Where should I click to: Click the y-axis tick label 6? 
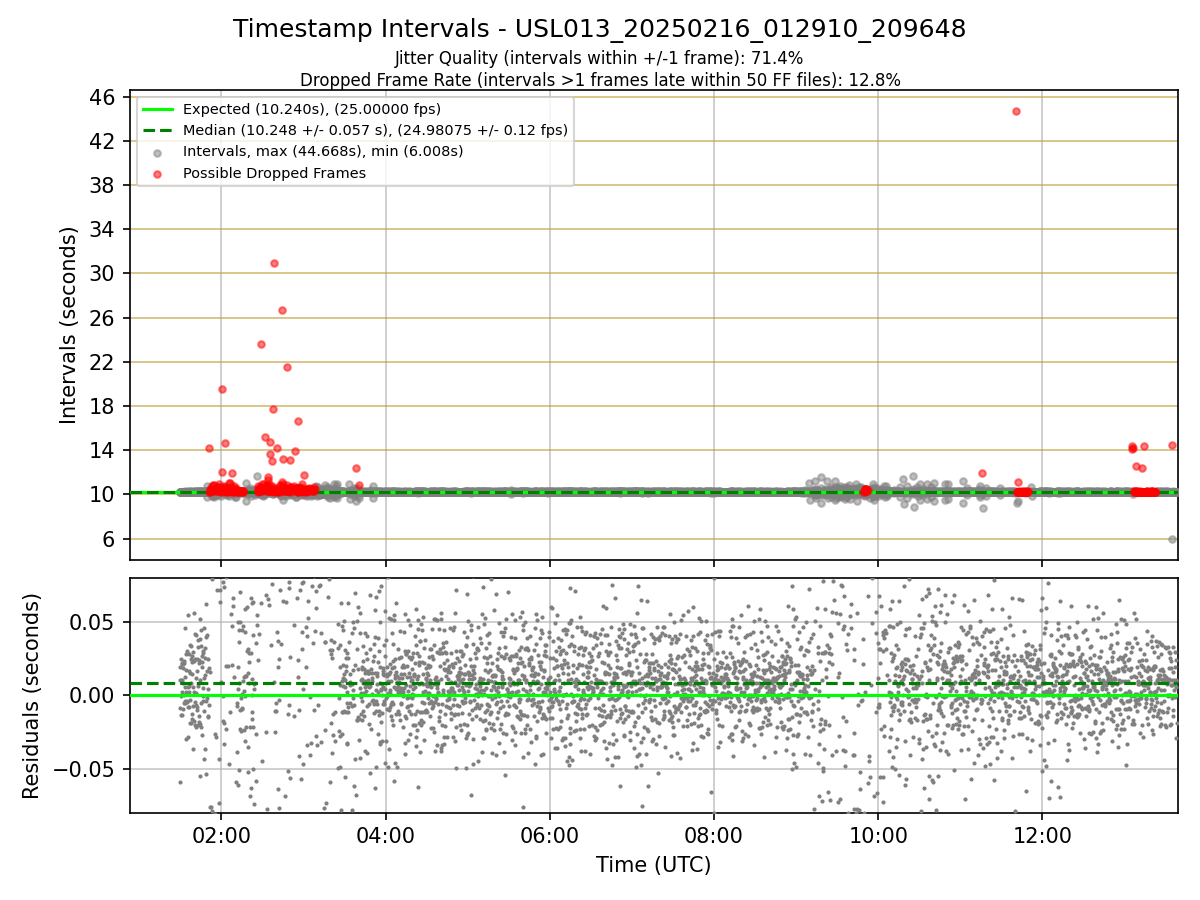click(x=110, y=538)
